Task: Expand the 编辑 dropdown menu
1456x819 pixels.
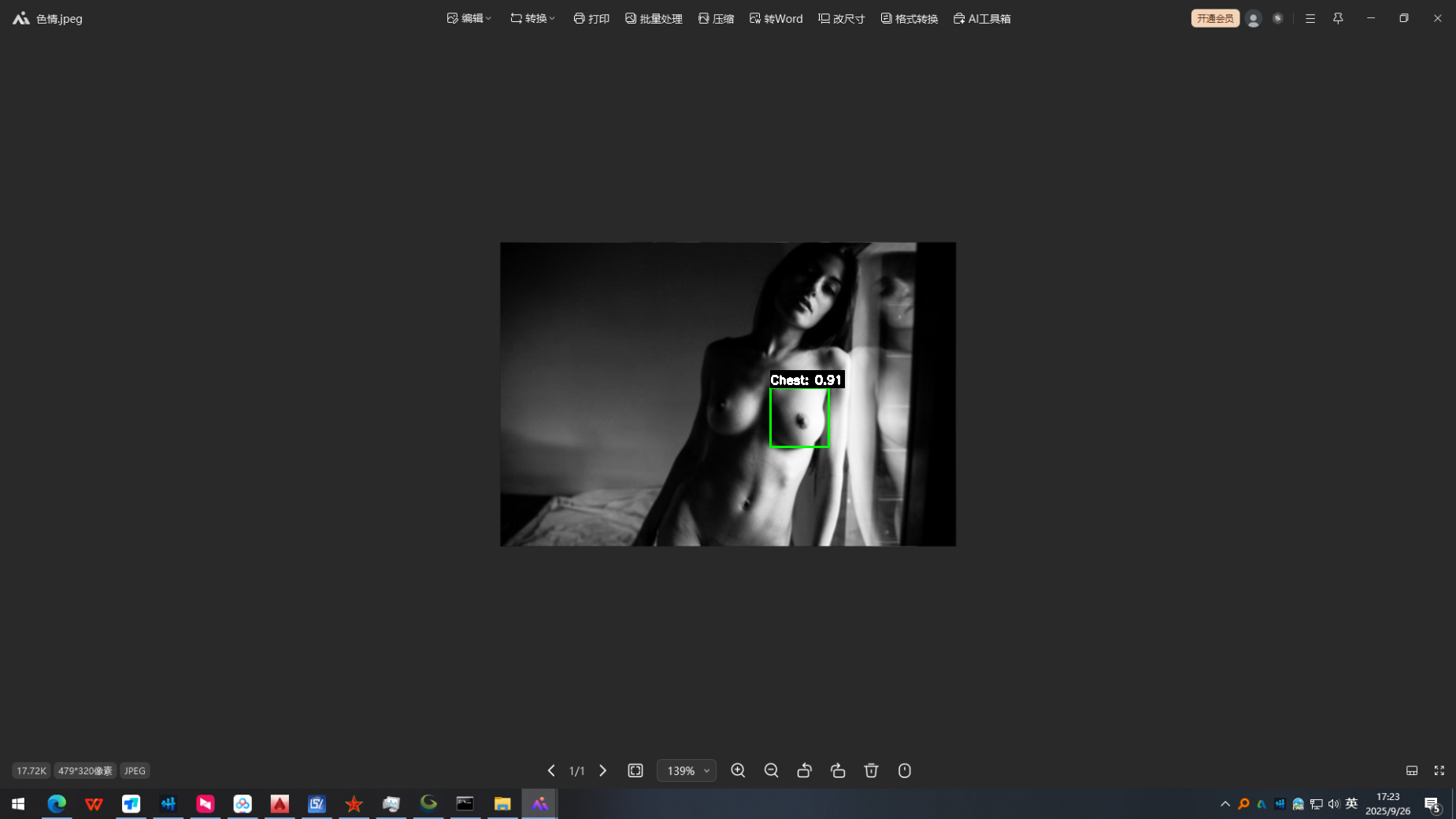Action: [469, 18]
